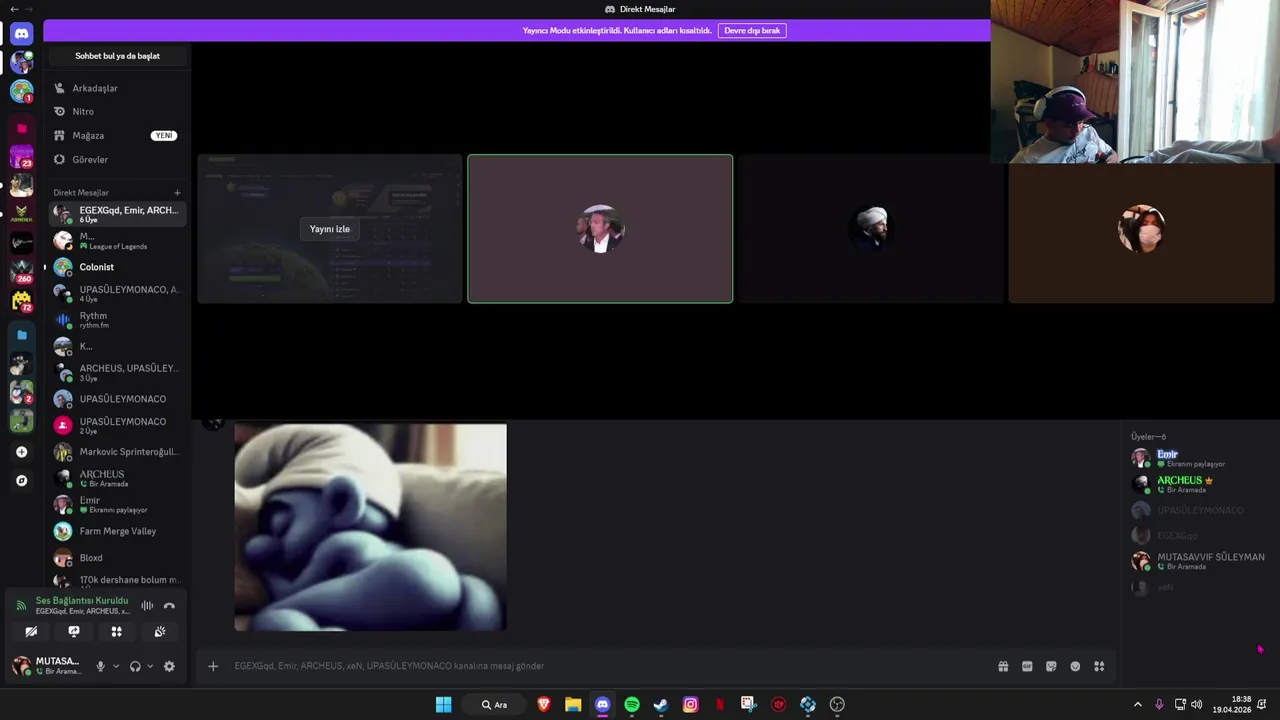Open ARCHEUS DM showing 'Bir Aramada'
1280x720 pixels.
coord(117,478)
